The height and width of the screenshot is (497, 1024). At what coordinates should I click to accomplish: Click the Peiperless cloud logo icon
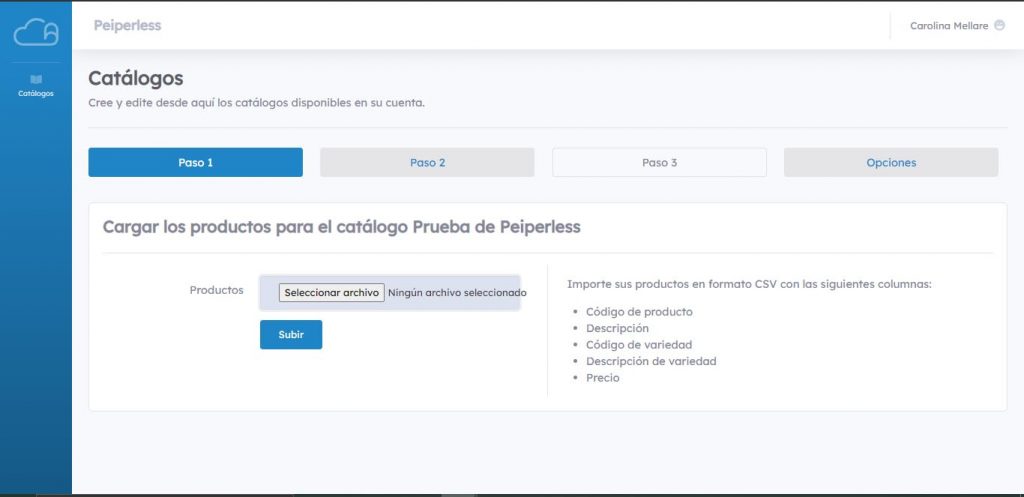tap(36, 31)
